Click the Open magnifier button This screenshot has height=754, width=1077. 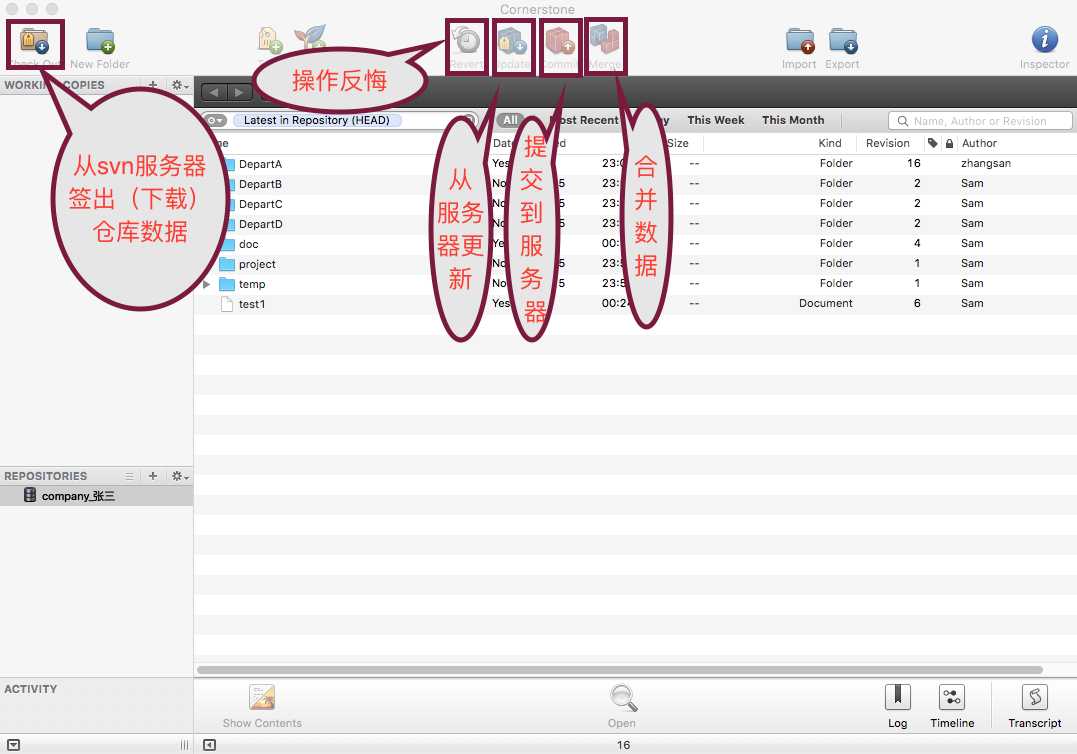click(623, 707)
